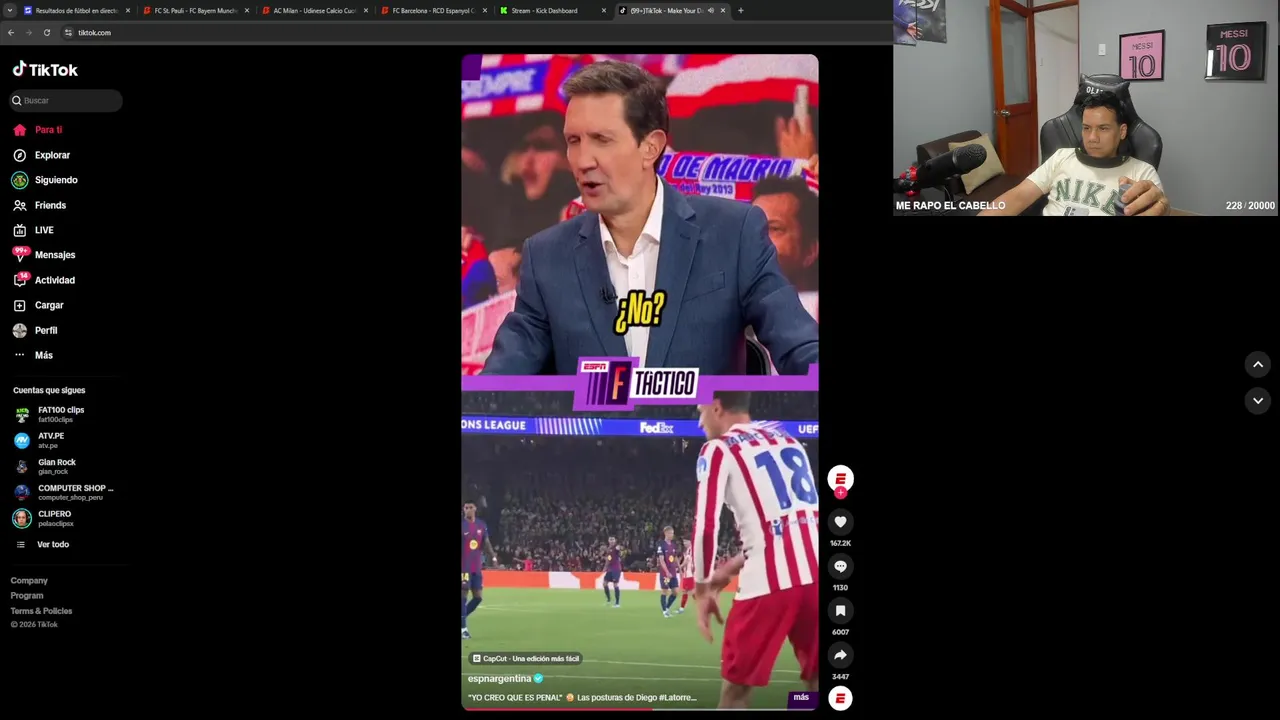Click the Company footer link

point(29,581)
